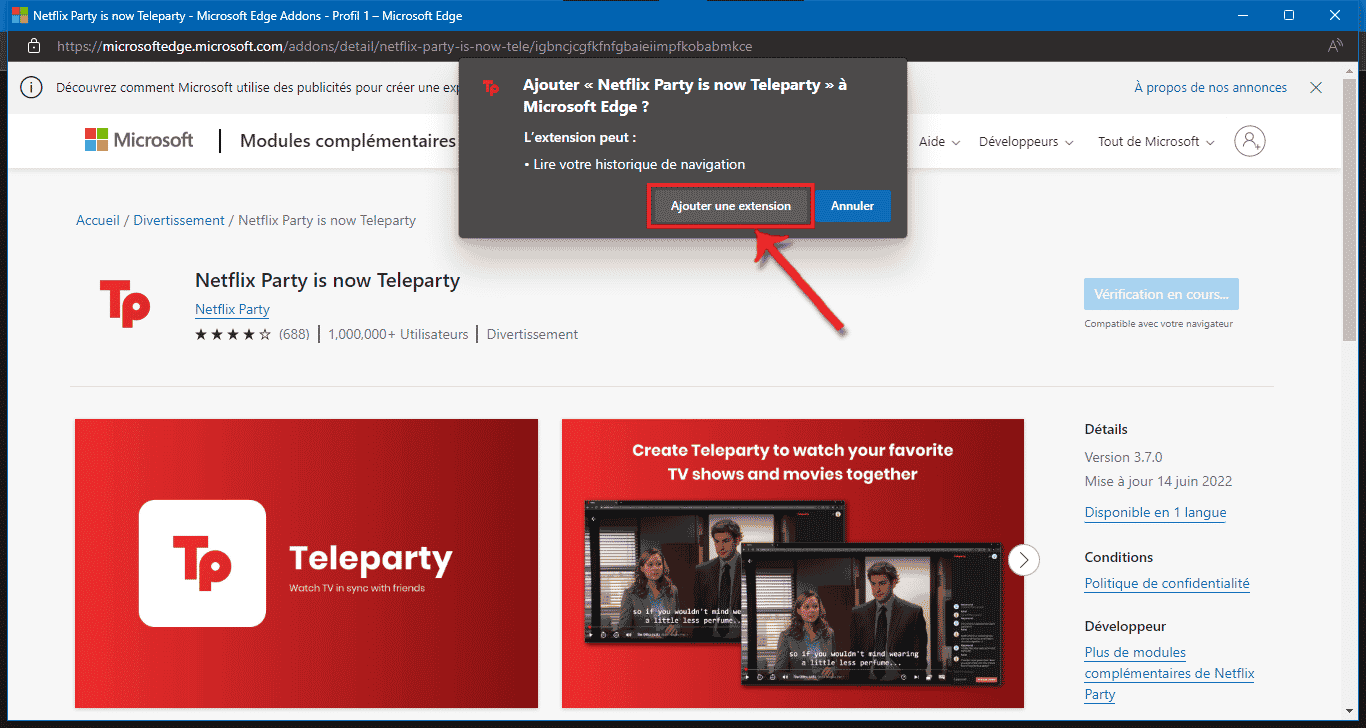Click the Edge window title bar icon
1366x728 pixels.
click(x=20, y=16)
